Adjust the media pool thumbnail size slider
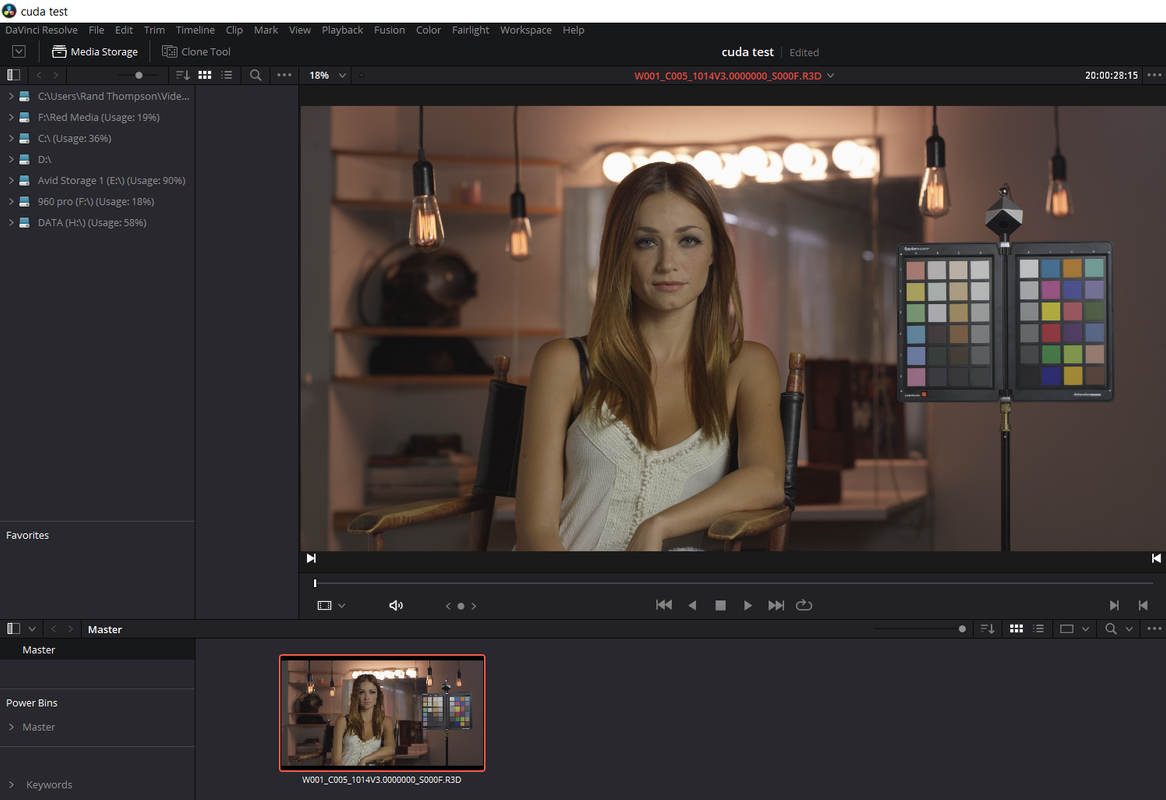Image resolution: width=1166 pixels, height=800 pixels. pyautogui.click(x=962, y=629)
